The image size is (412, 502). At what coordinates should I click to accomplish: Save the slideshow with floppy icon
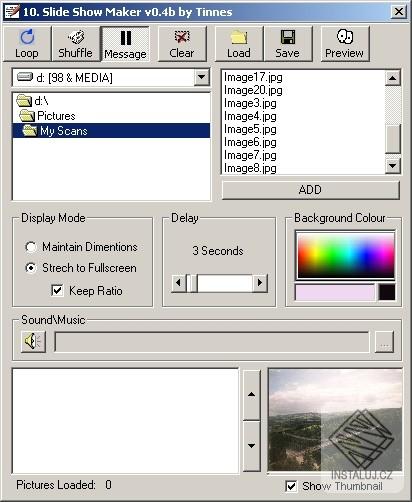click(x=288, y=44)
